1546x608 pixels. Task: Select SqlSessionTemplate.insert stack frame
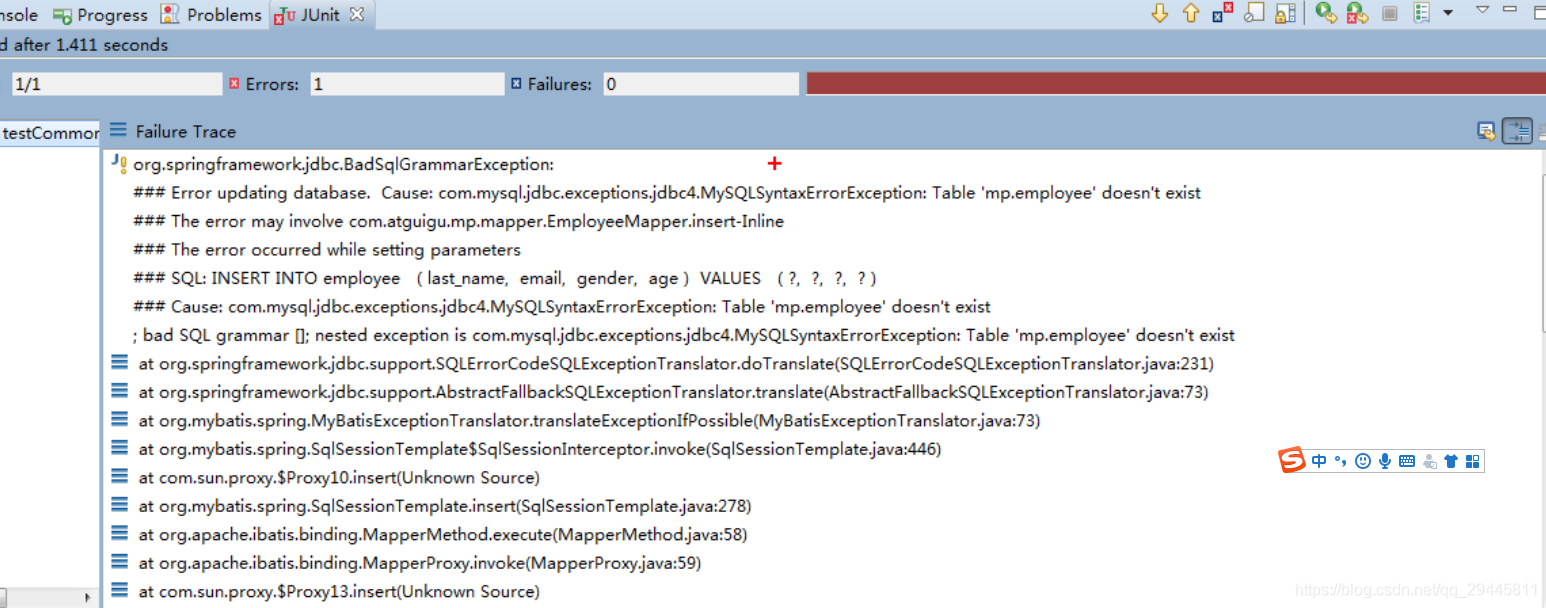(x=445, y=506)
